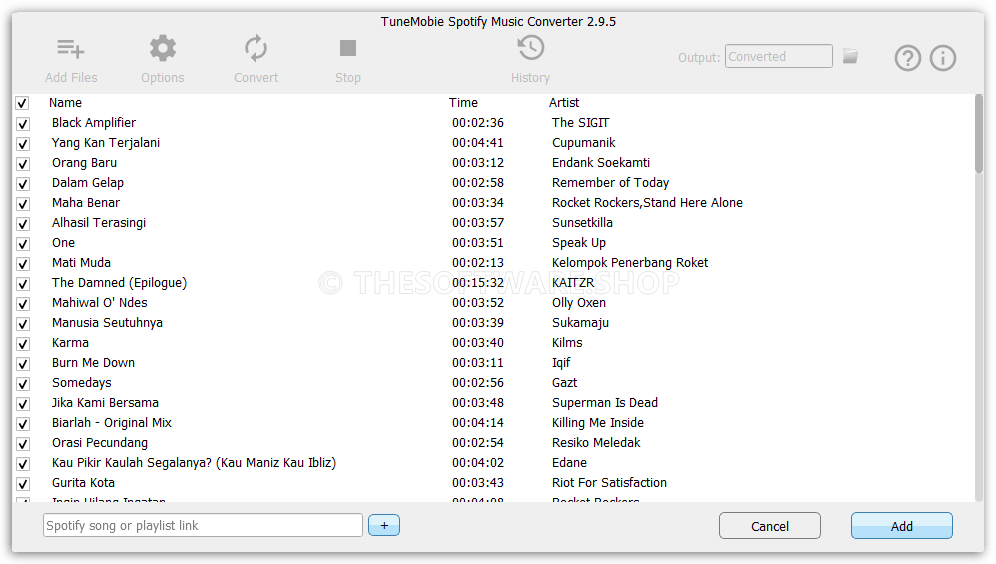Select the song name Dalam Gelap
The height and width of the screenshot is (564, 996).
pos(88,182)
